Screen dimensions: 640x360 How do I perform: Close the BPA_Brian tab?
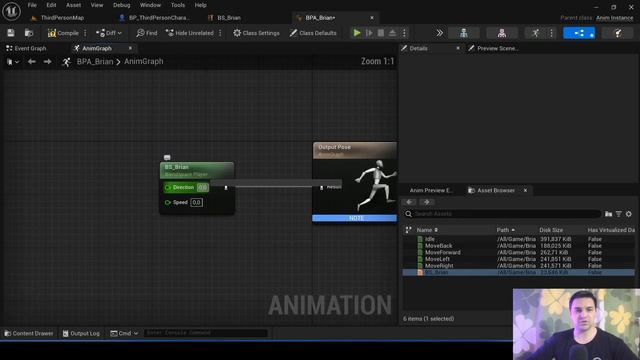372,18
